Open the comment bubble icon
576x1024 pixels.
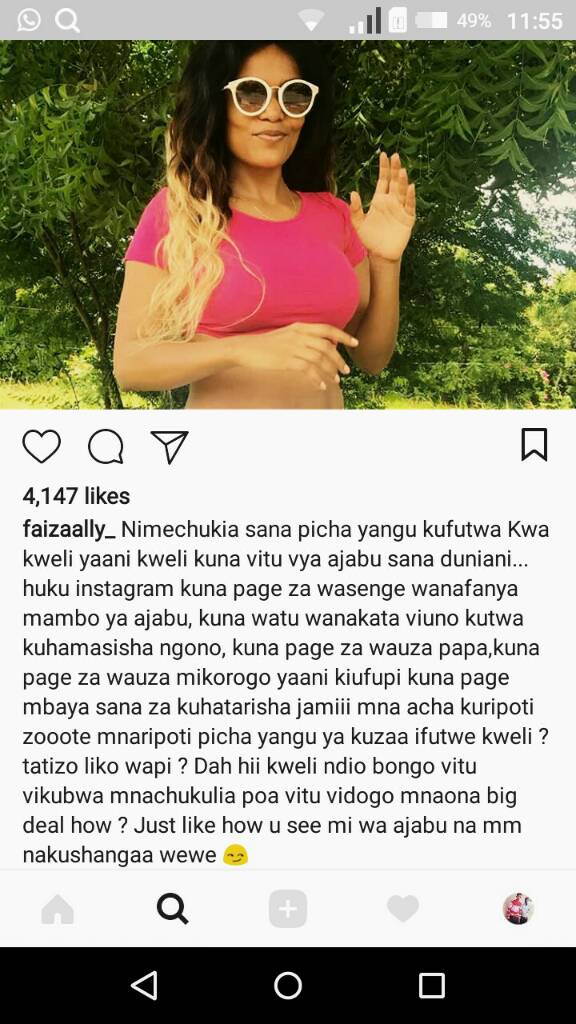[x=106, y=447]
